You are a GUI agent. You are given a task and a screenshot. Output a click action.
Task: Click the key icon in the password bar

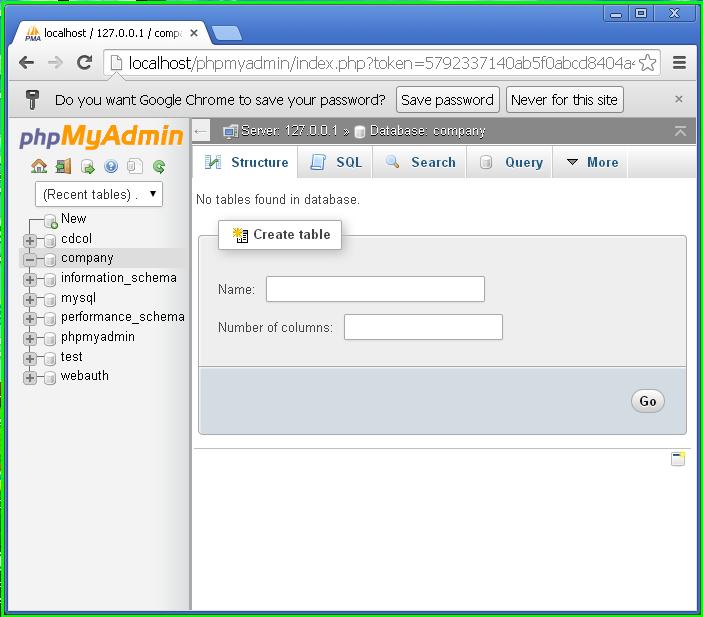(x=32, y=99)
